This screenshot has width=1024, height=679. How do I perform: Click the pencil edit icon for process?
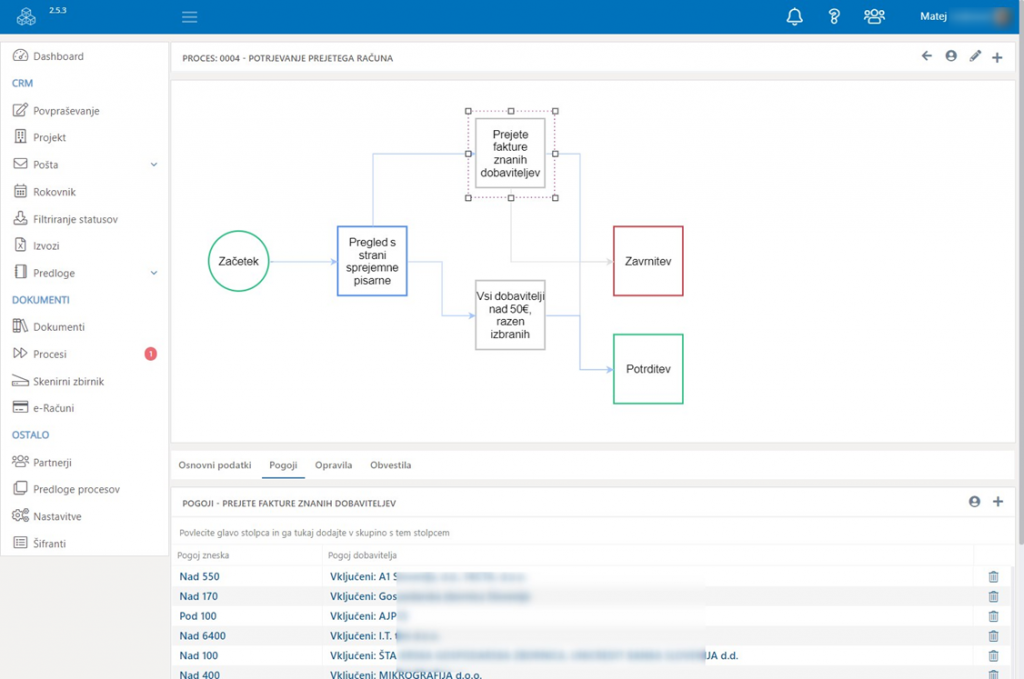(975, 57)
